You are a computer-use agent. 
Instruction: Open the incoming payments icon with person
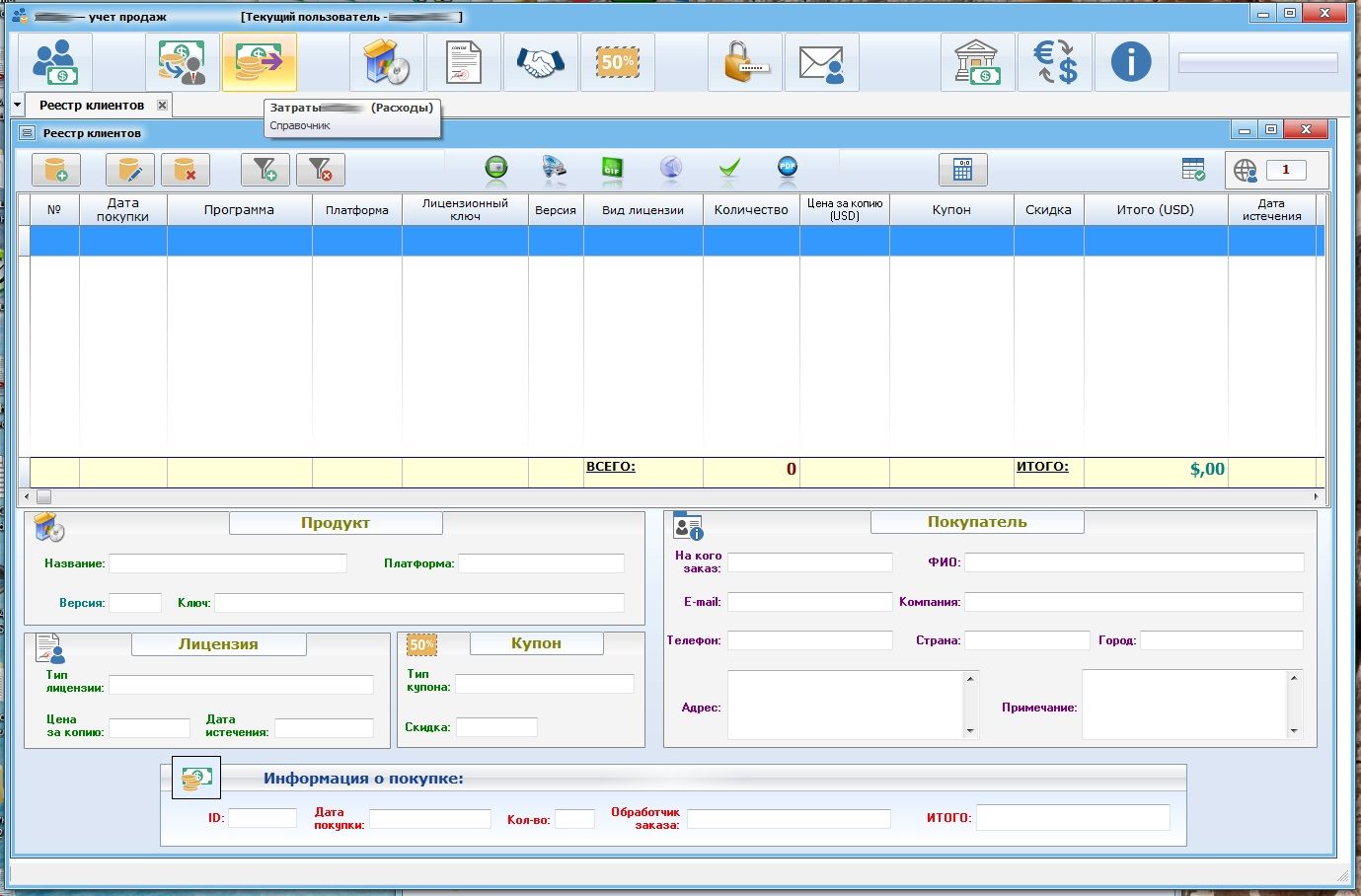point(182,62)
